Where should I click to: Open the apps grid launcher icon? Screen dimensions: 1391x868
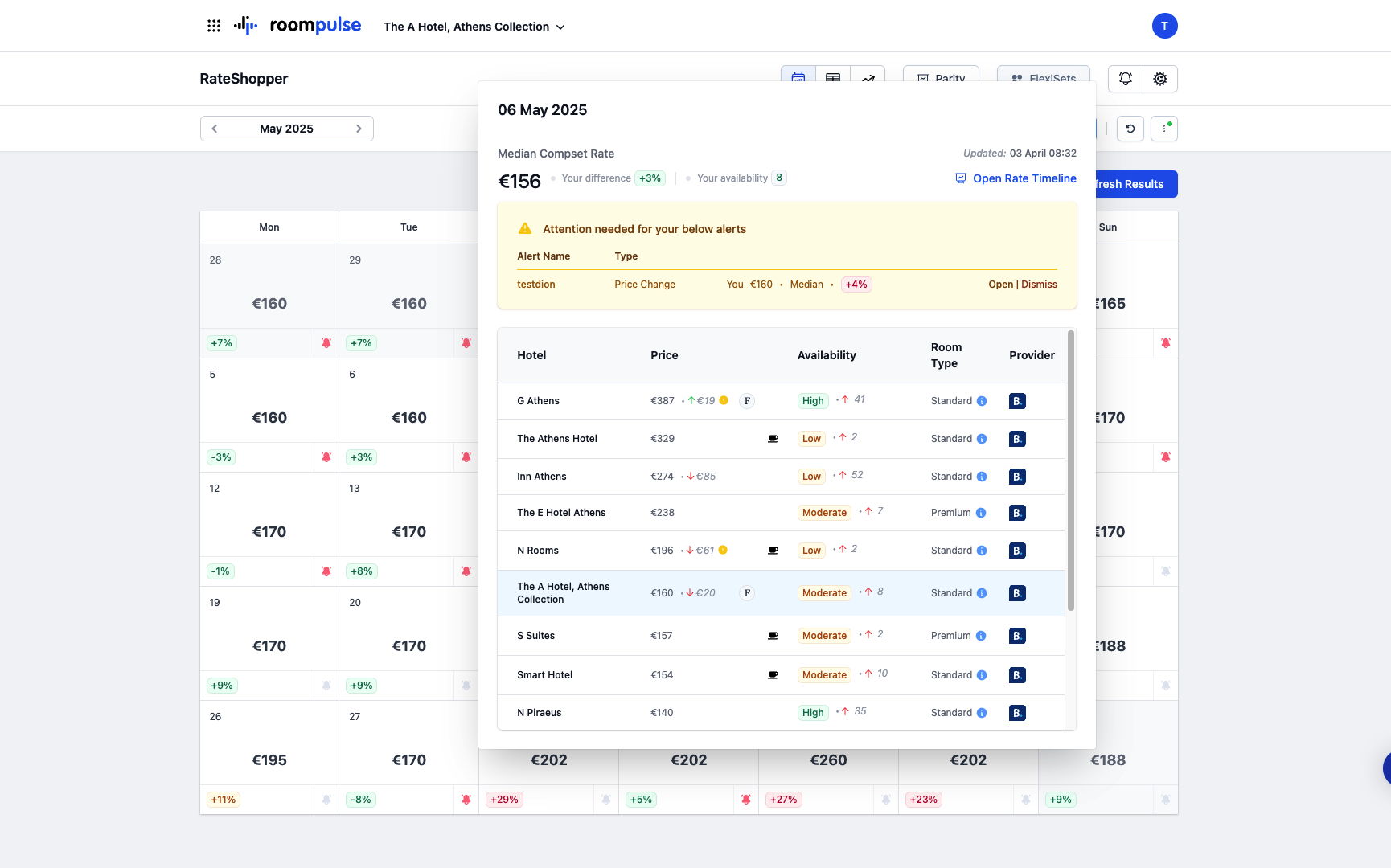click(x=214, y=26)
